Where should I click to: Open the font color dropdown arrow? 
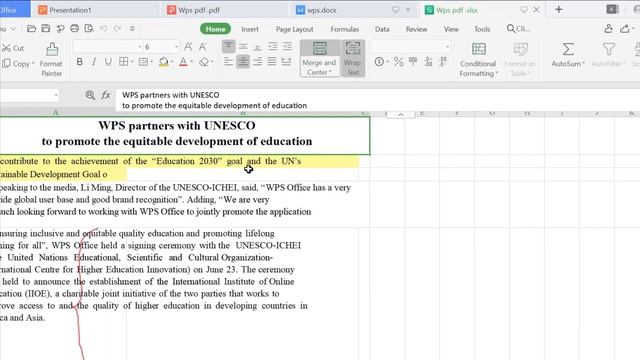pos(191,62)
